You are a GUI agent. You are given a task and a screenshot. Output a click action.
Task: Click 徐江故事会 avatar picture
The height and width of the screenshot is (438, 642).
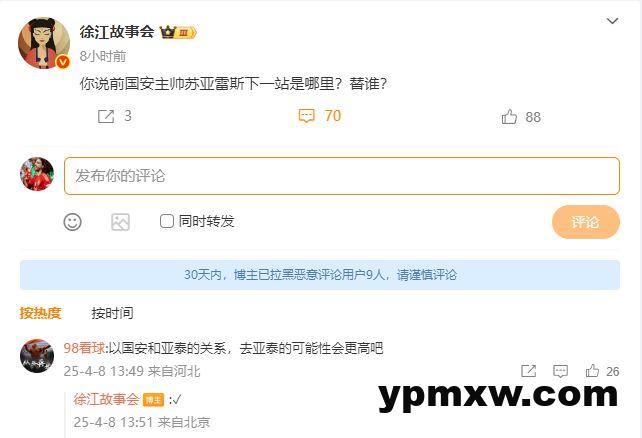44,43
